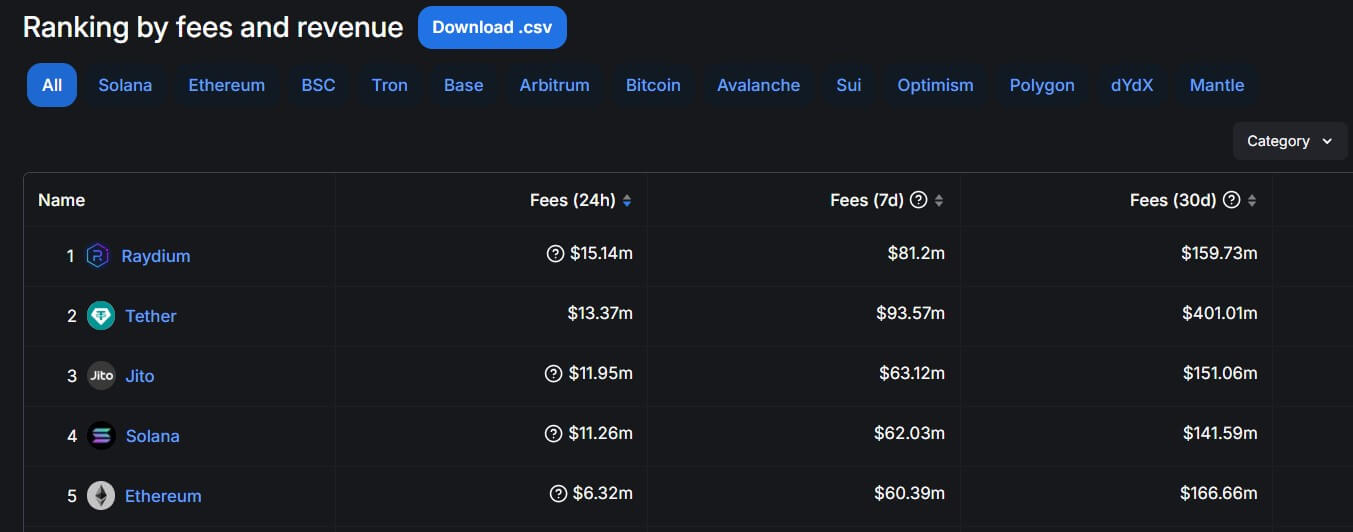Viewport: 1353px width, 532px height.
Task: Click the Tether logo icon
Action: coord(101,316)
